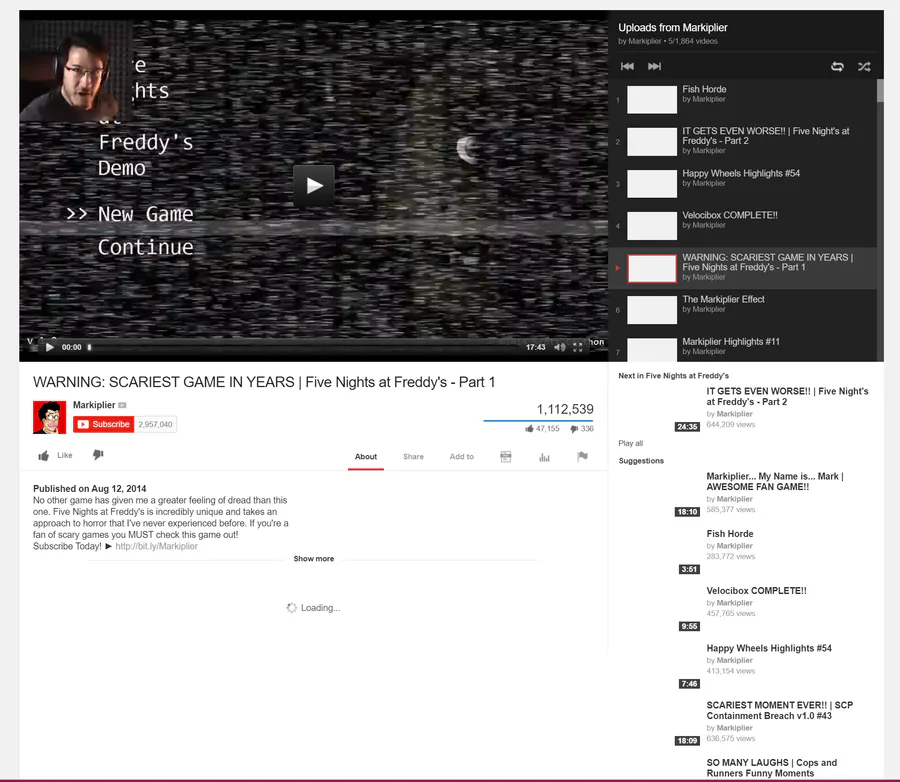This screenshot has width=900, height=782.
Task: Click the playlist panel scrollbar
Action: click(880, 91)
